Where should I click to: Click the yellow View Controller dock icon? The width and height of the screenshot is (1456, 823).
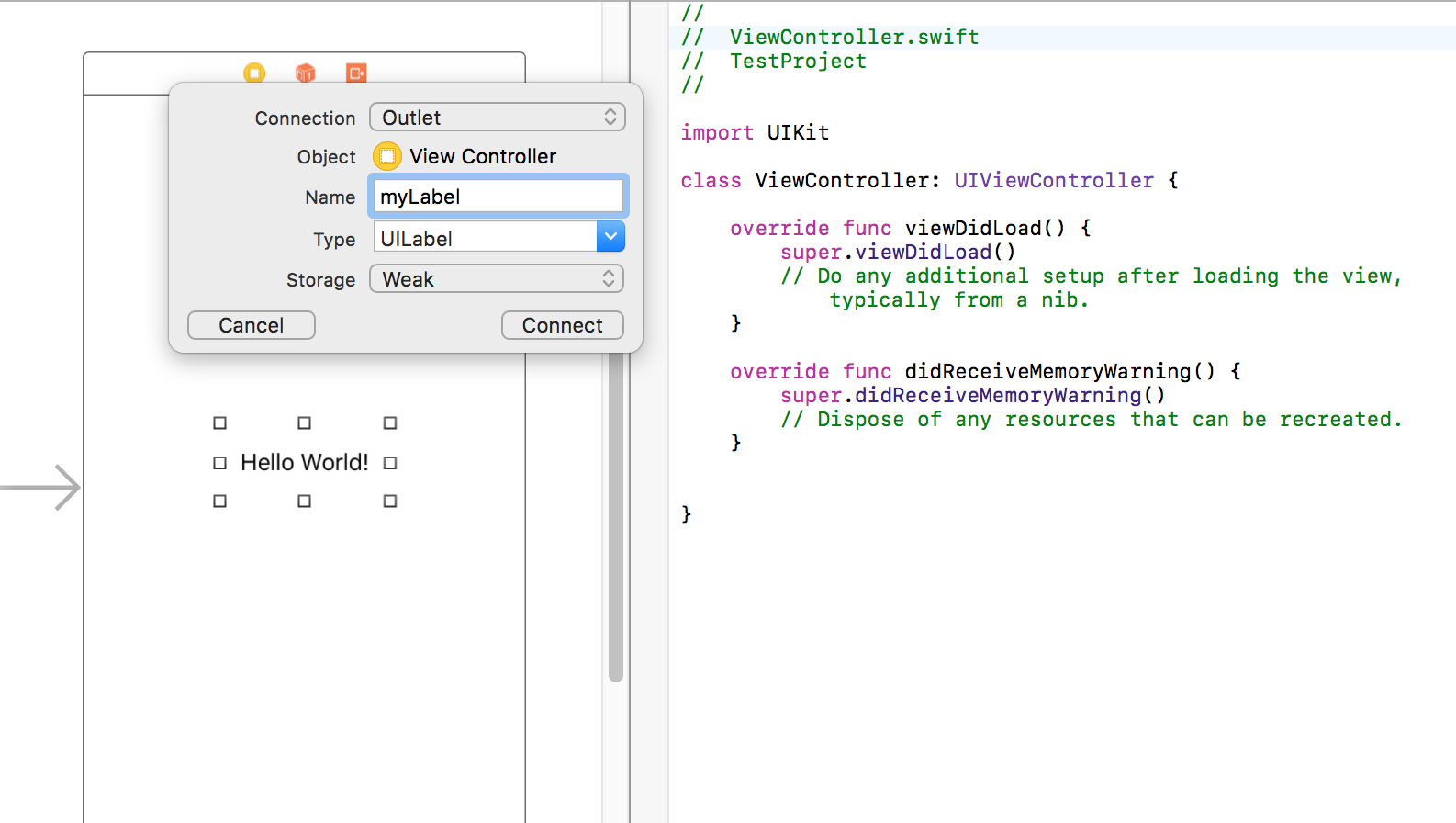(x=254, y=73)
